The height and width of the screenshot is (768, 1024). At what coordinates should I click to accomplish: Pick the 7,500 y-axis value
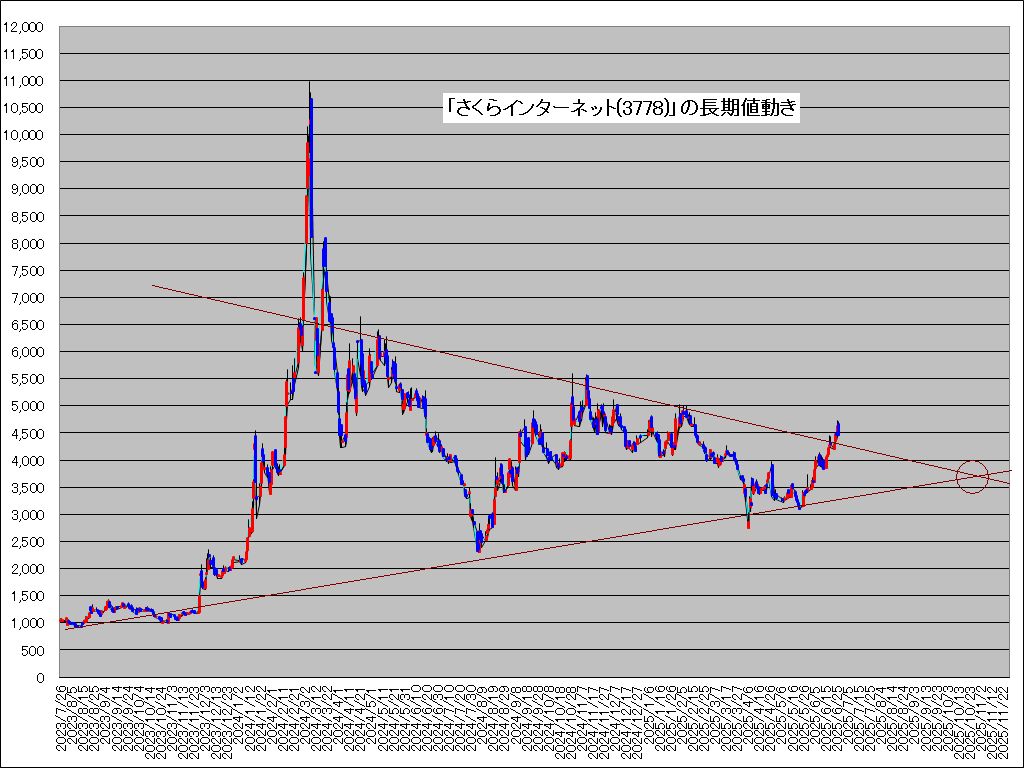27,271
